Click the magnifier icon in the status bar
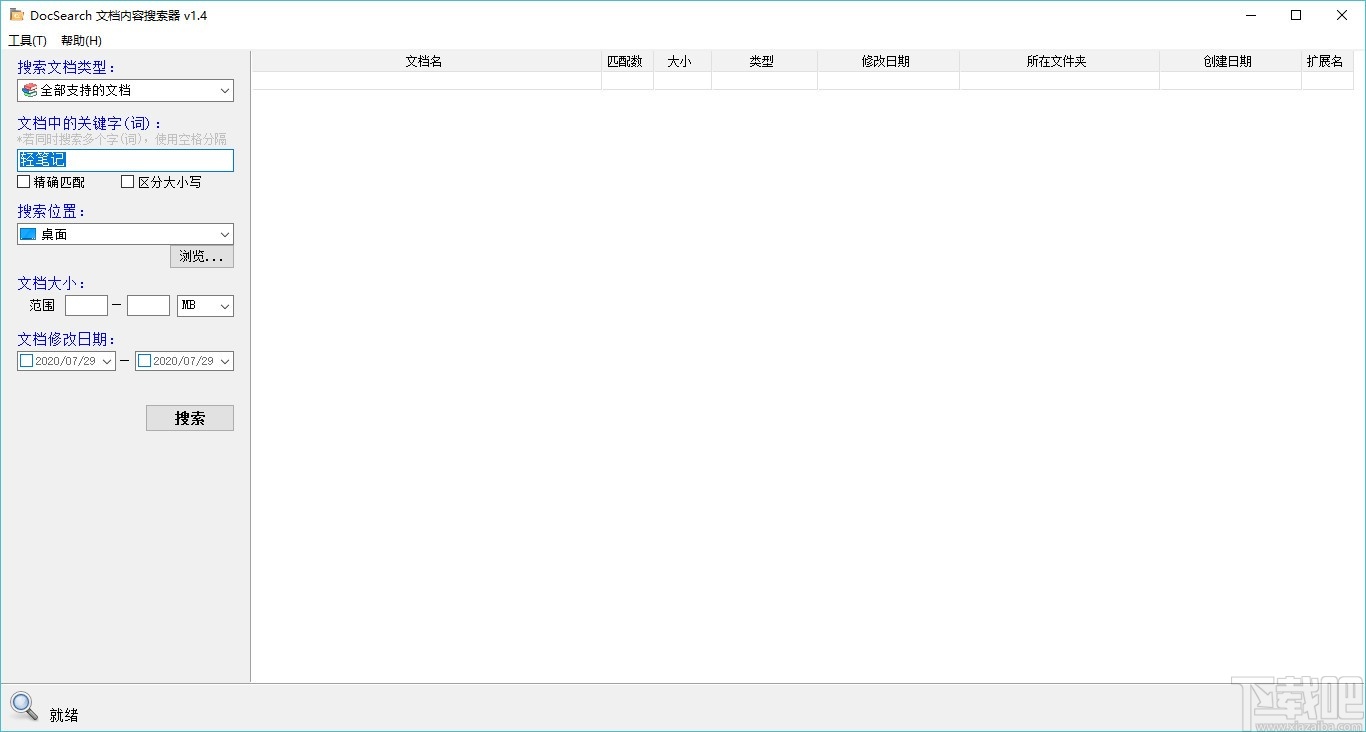The width and height of the screenshot is (1366, 732). tap(24, 706)
